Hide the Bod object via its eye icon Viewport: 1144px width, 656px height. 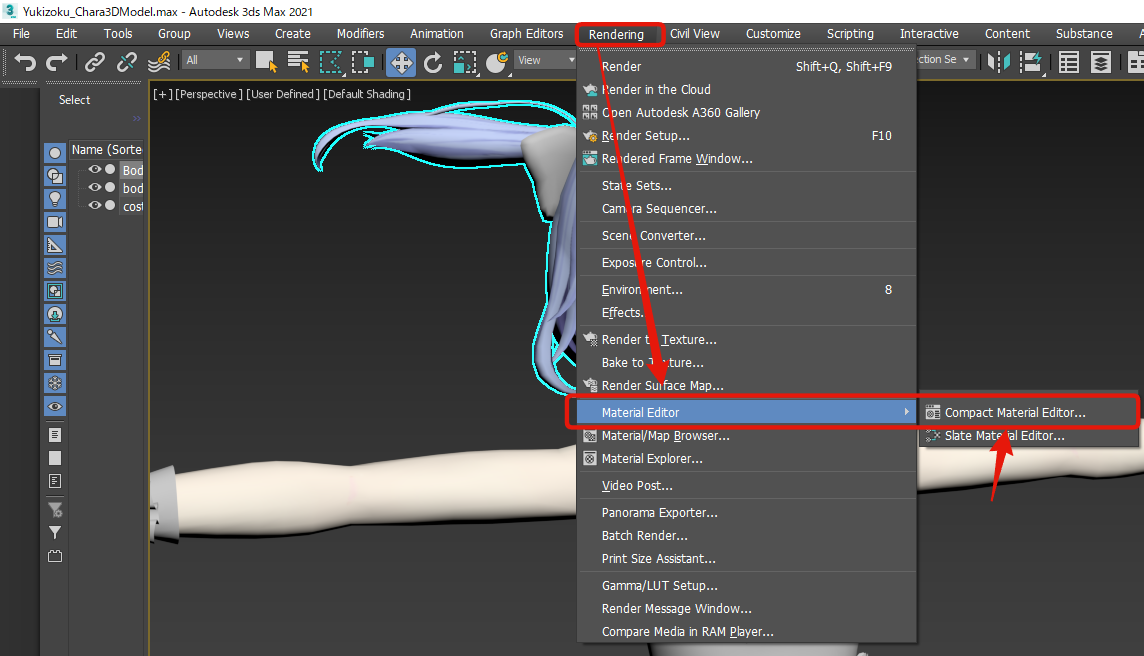(95, 169)
